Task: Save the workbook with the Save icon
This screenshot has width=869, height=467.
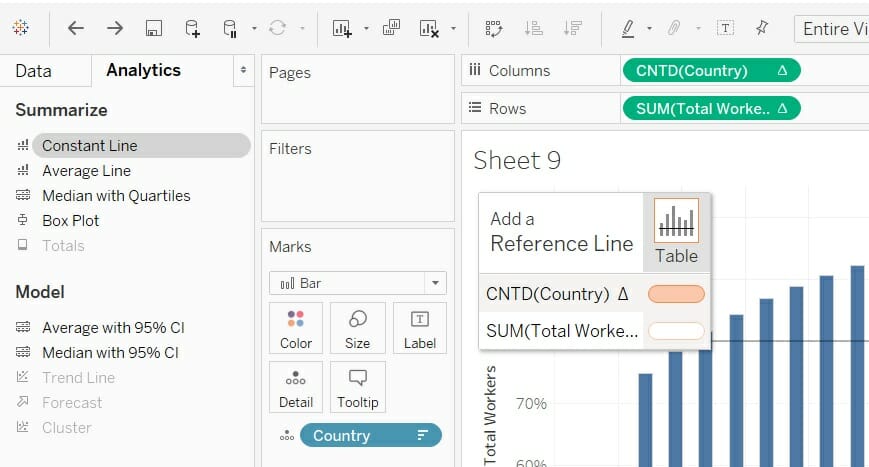Action: point(154,28)
